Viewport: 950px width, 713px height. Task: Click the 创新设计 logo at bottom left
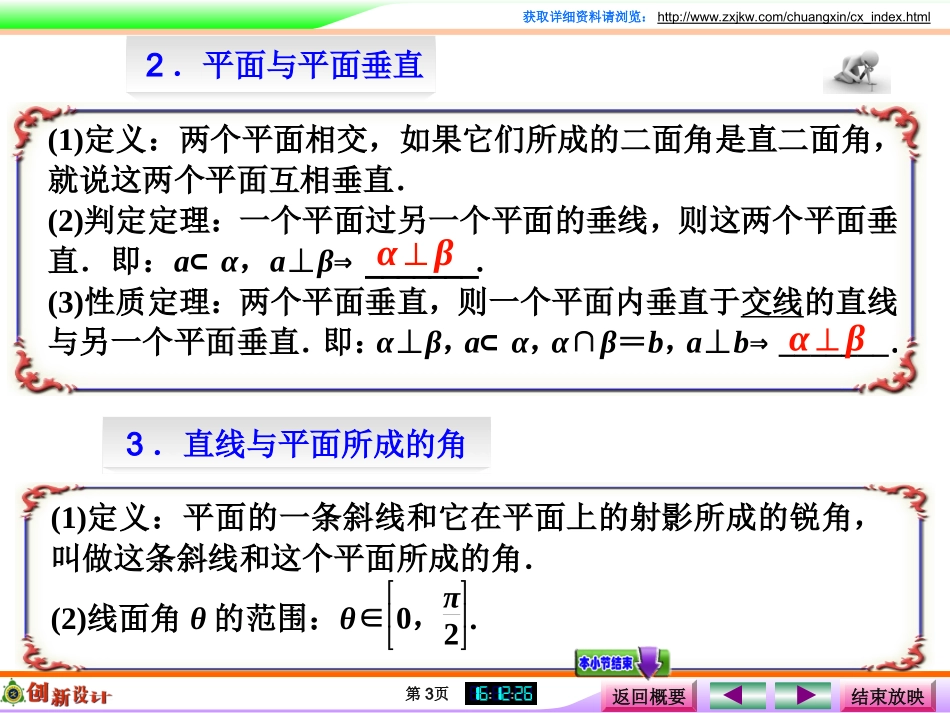(57, 694)
